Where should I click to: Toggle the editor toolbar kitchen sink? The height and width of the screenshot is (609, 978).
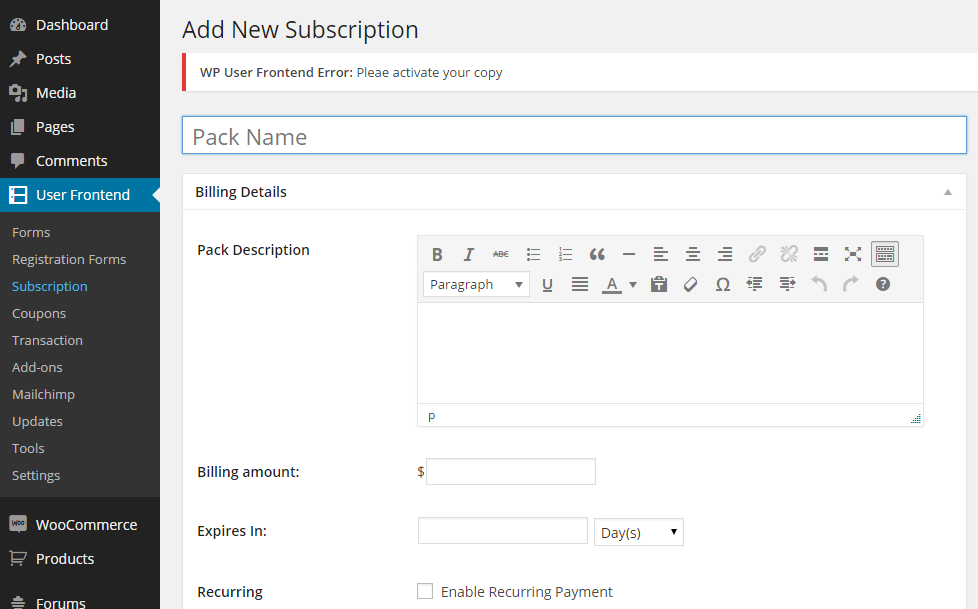click(884, 254)
